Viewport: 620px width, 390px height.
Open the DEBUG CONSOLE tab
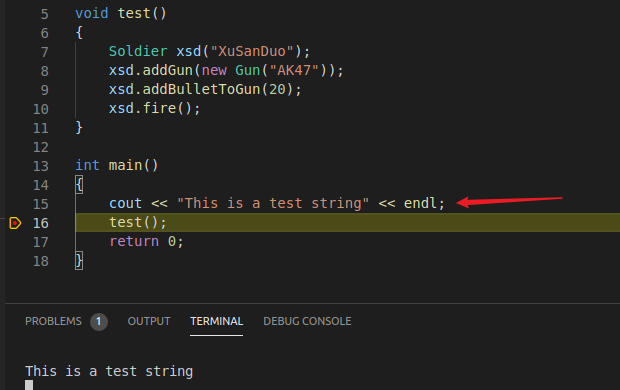[x=307, y=321]
